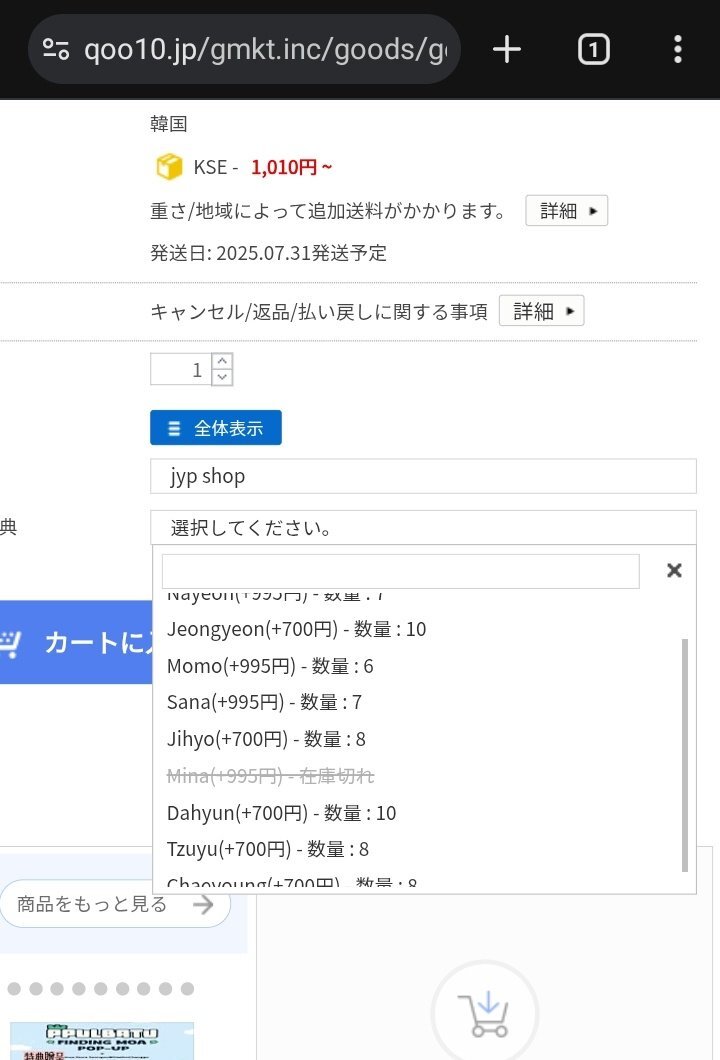The height and width of the screenshot is (1060, 720).
Task: Select the qoo10.jp URL address bar
Action: coord(244,49)
